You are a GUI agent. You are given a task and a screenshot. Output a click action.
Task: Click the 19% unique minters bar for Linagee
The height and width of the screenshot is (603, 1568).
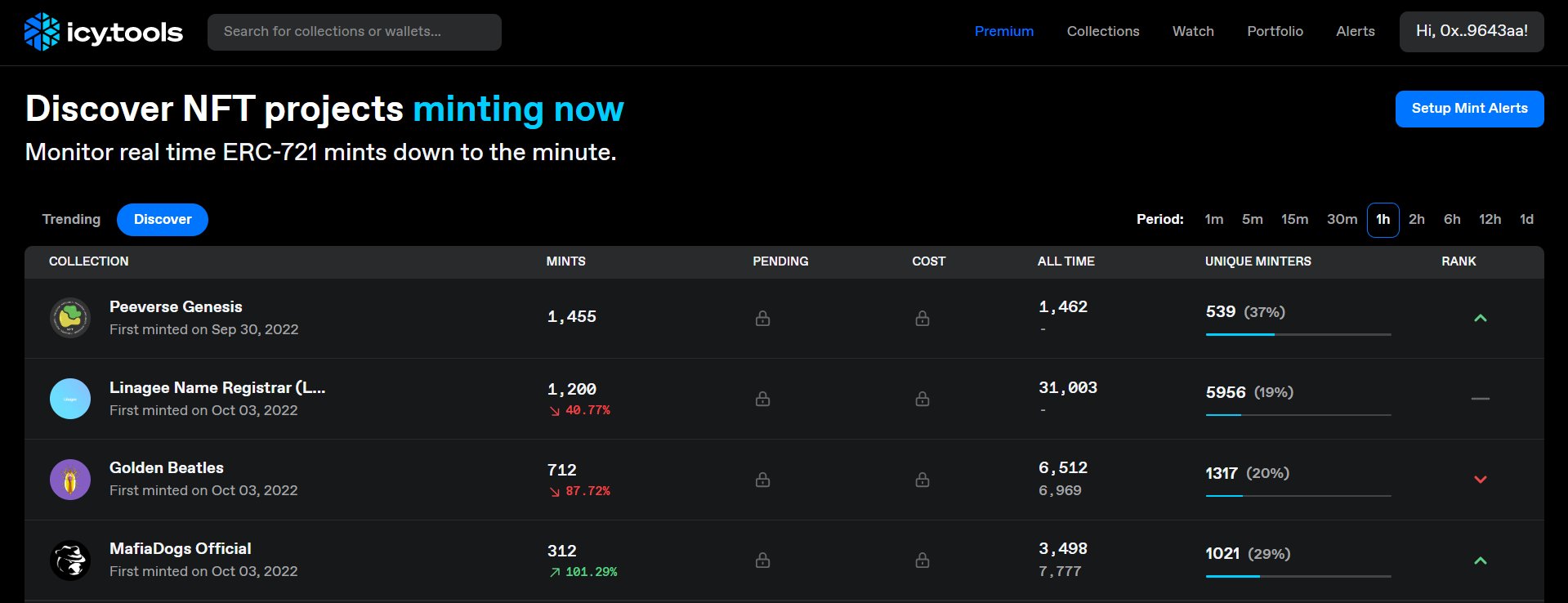coord(1298,415)
